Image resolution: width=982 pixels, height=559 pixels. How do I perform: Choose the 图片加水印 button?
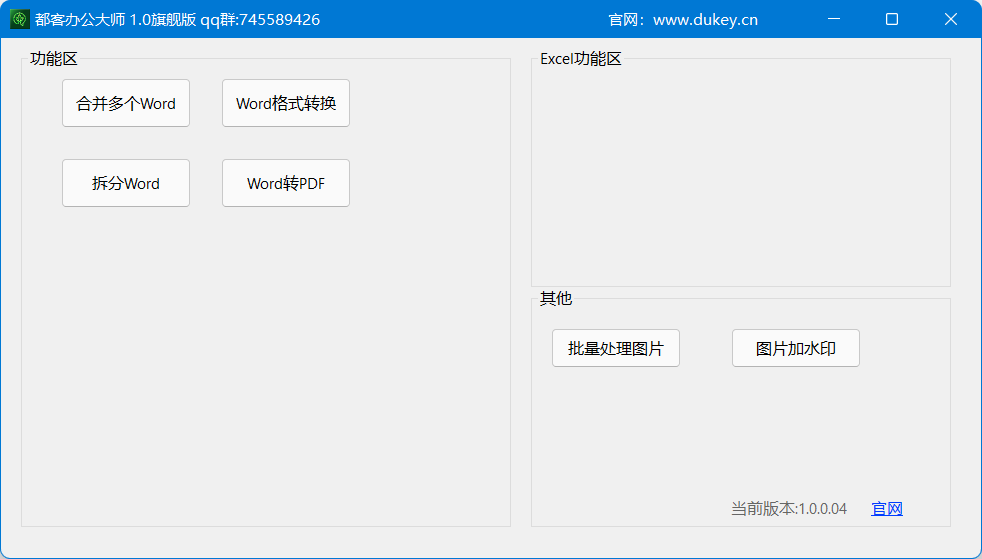coord(795,348)
